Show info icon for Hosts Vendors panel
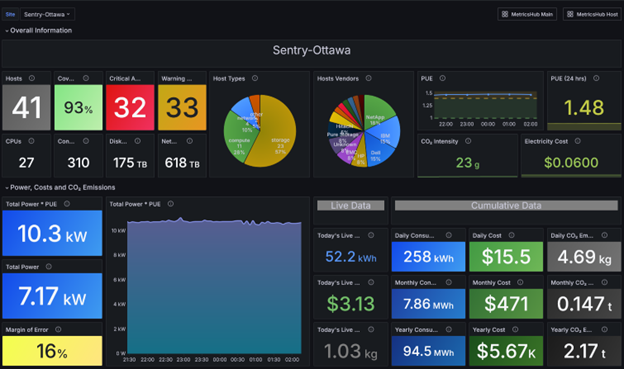Screen dimensions: 624x369 (369, 78)
